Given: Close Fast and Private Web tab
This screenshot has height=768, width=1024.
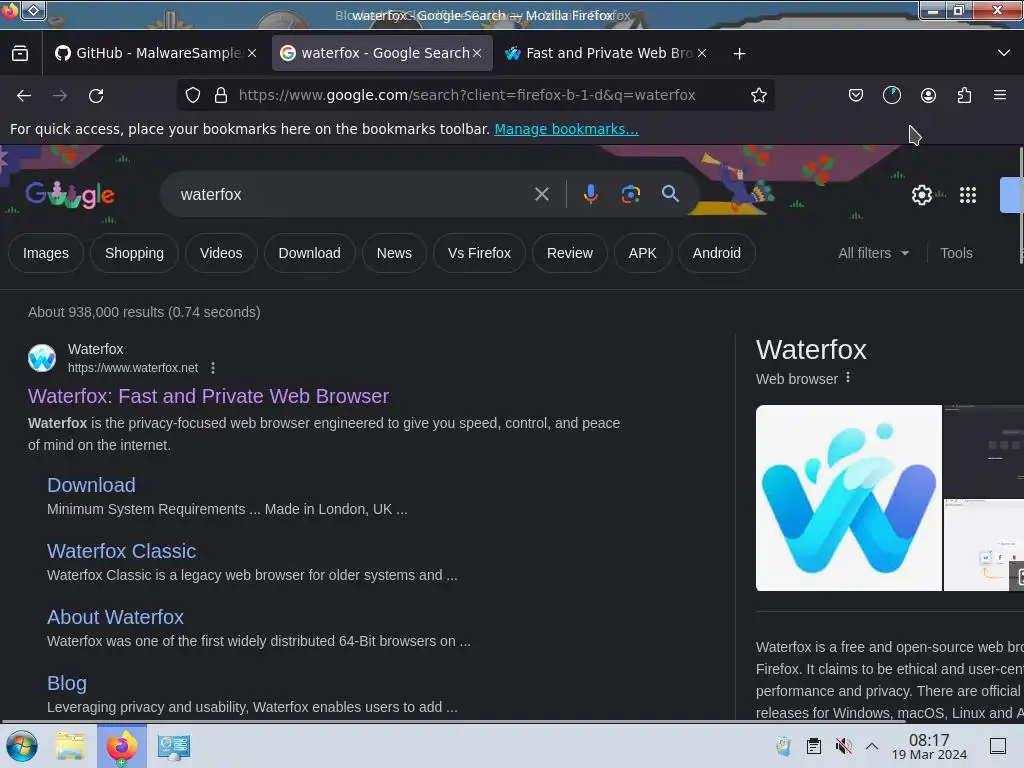Looking at the screenshot, I should [701, 53].
